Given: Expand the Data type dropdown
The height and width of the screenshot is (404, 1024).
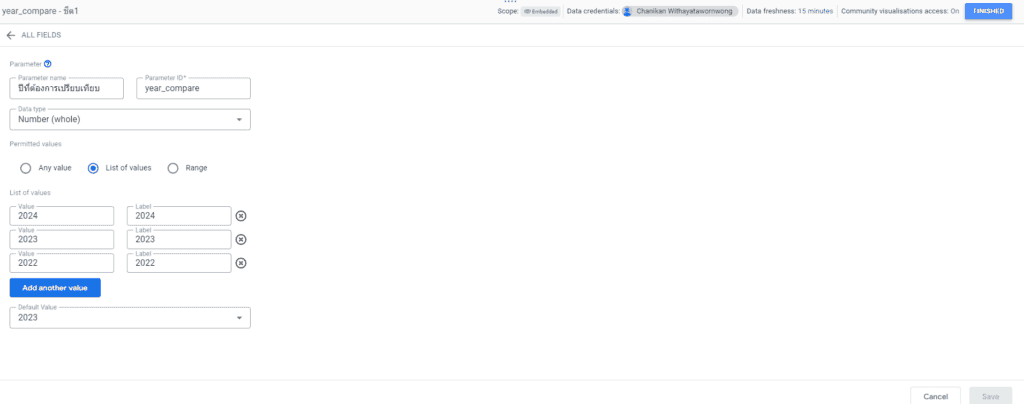Looking at the screenshot, I should pyautogui.click(x=130, y=120).
